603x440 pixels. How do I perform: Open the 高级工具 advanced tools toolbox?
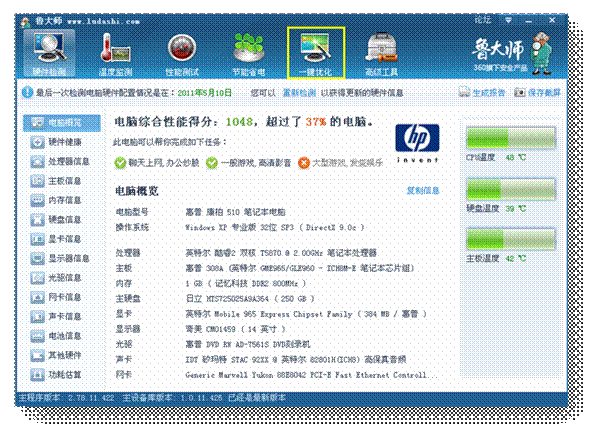point(382,54)
